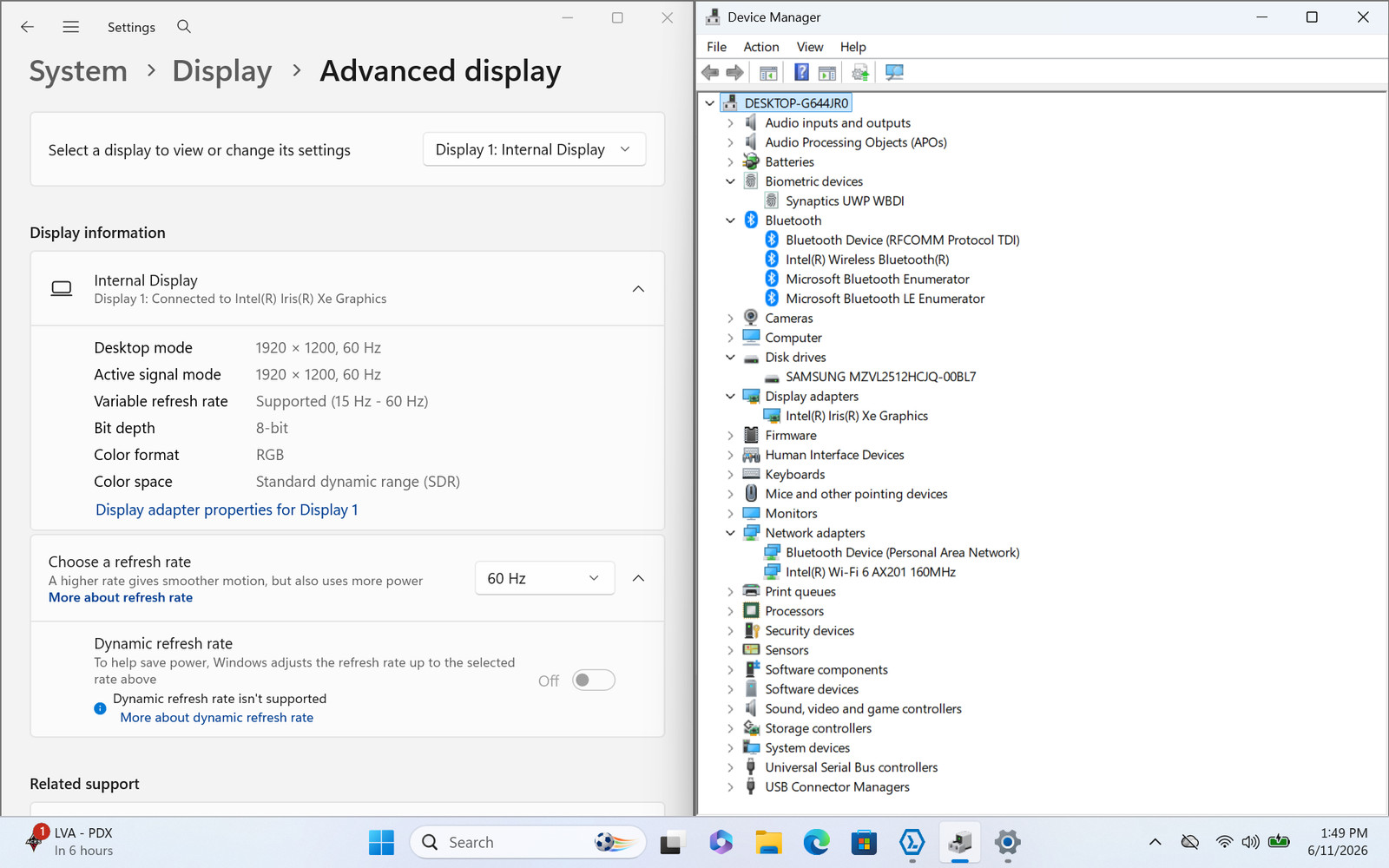Image resolution: width=1389 pixels, height=868 pixels.
Task: Expand the Processors tree node
Action: coord(730,611)
